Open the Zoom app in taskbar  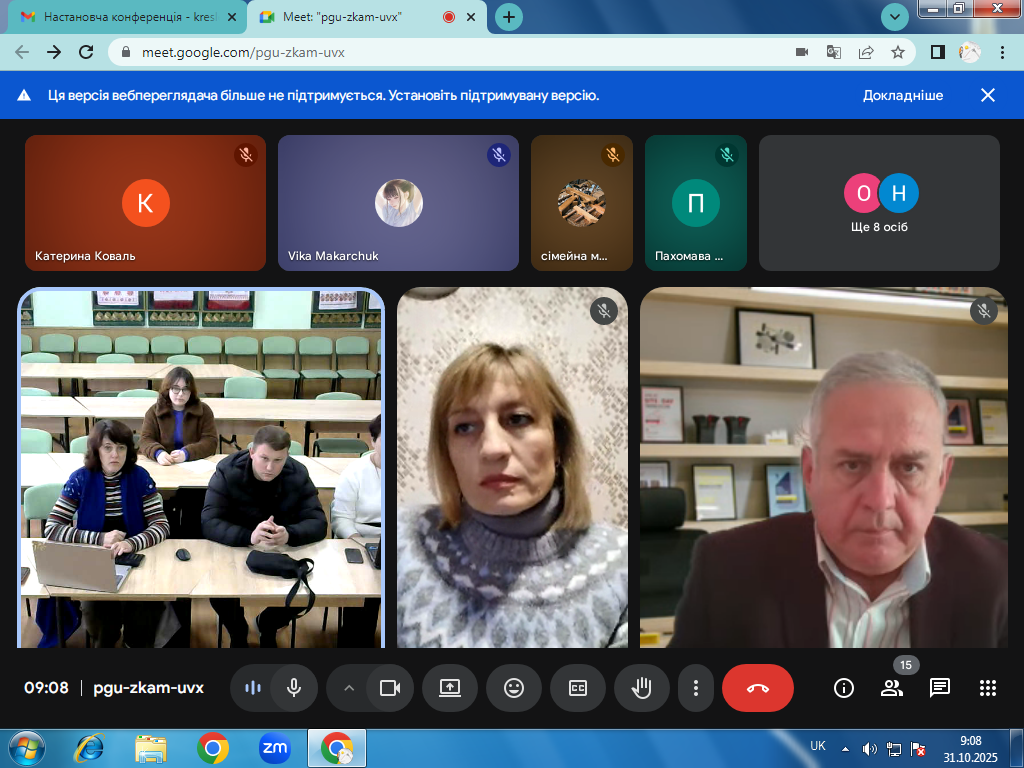(x=274, y=747)
